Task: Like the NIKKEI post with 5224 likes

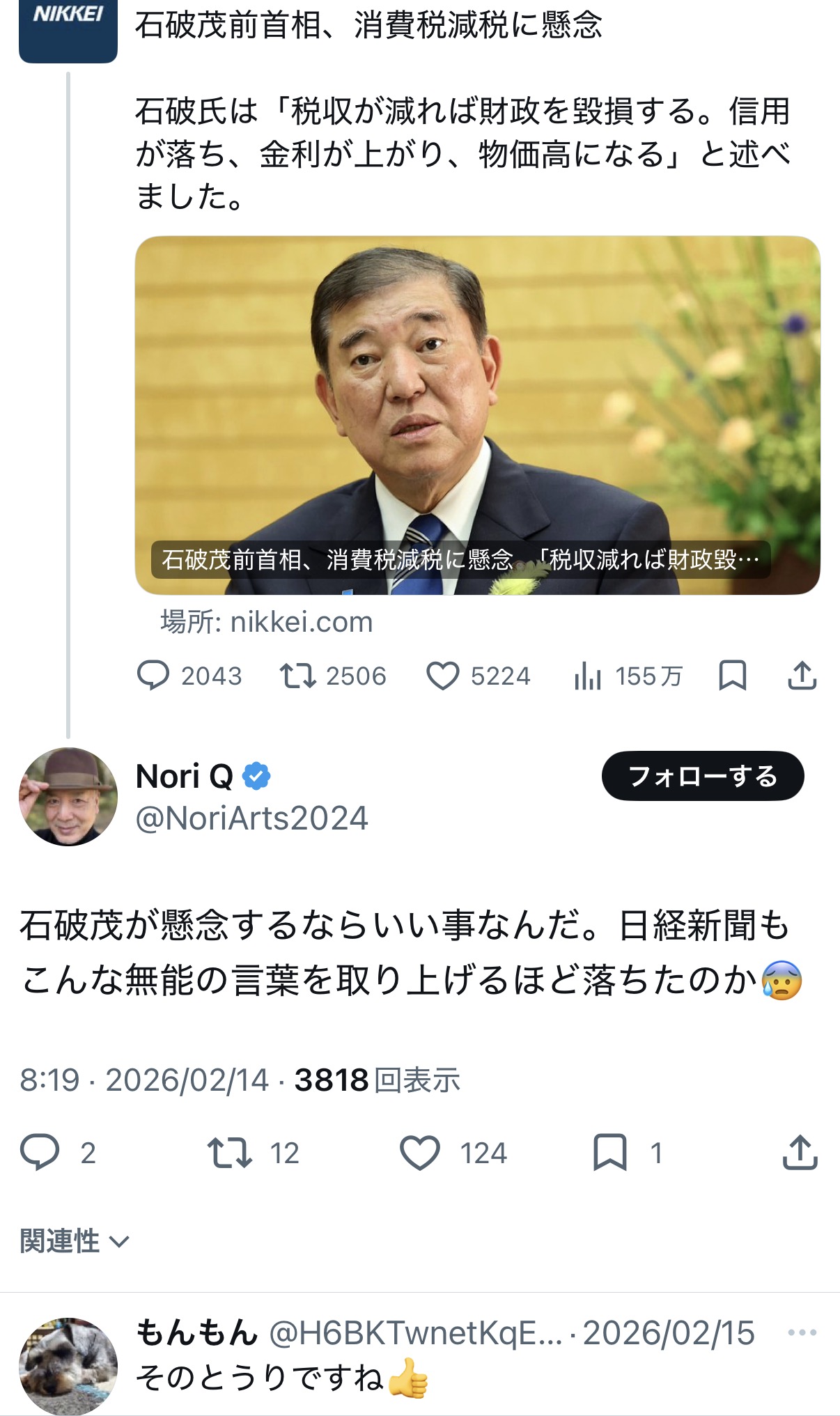Action: coord(443,676)
